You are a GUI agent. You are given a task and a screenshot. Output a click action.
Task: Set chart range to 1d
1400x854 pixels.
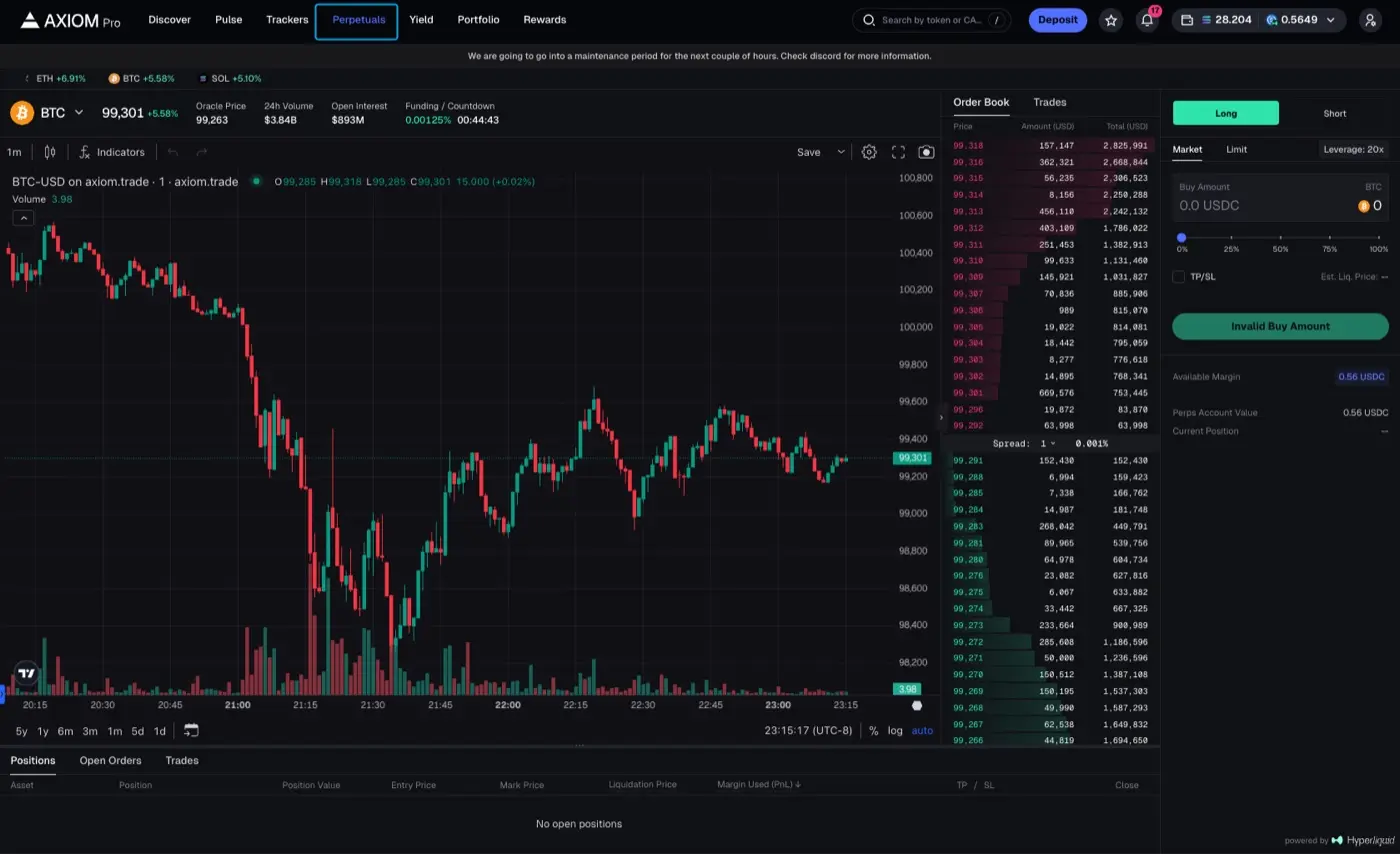click(x=159, y=731)
